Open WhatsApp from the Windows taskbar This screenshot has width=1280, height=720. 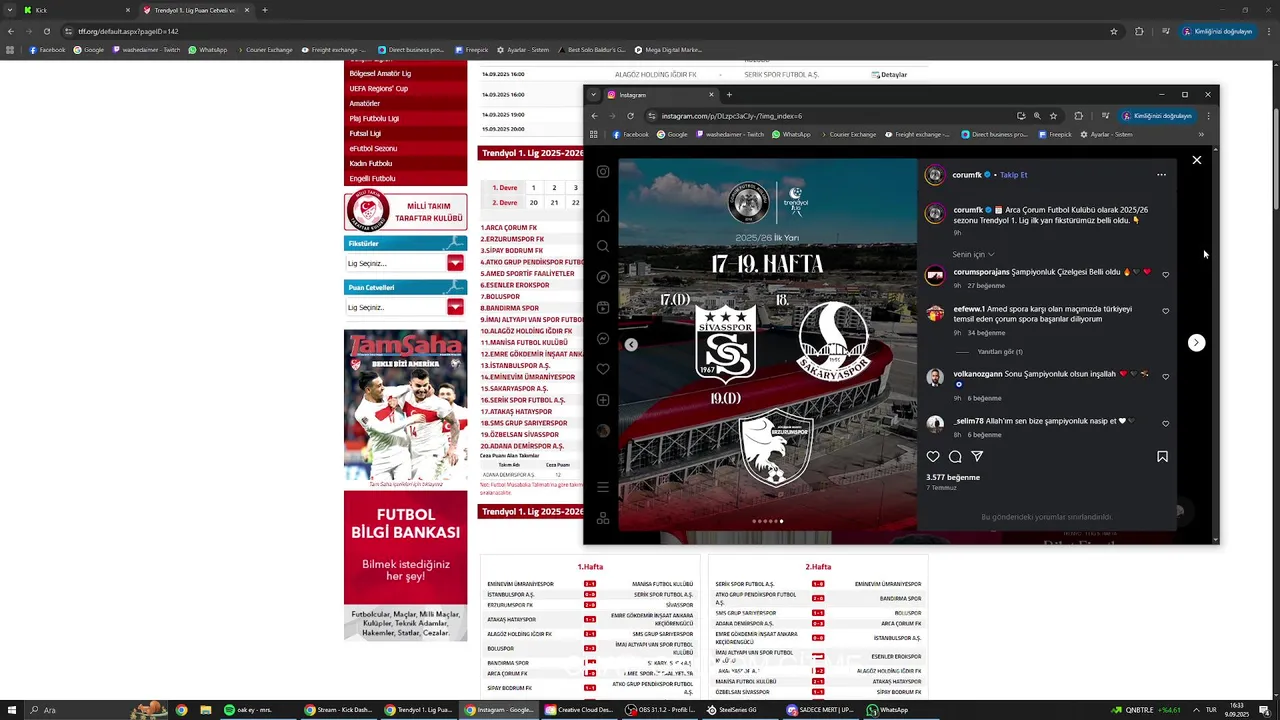coord(888,710)
